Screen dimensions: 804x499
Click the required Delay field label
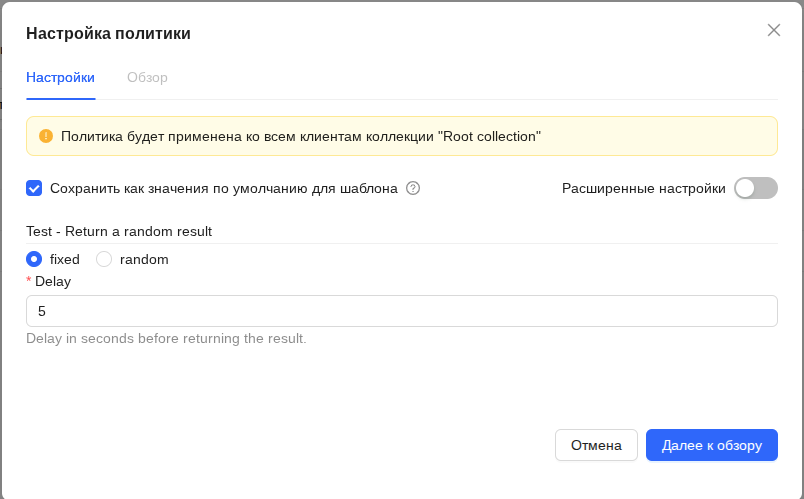point(53,282)
